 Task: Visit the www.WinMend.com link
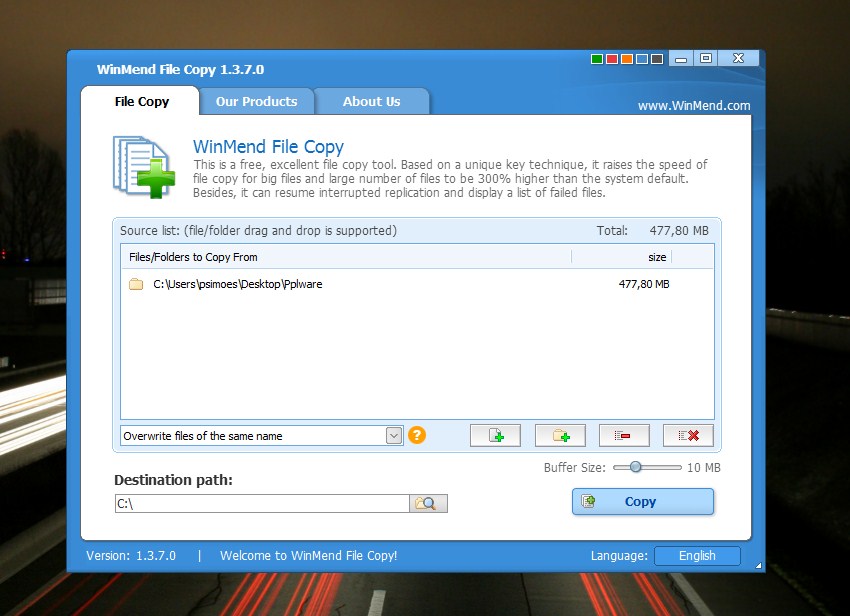click(694, 106)
